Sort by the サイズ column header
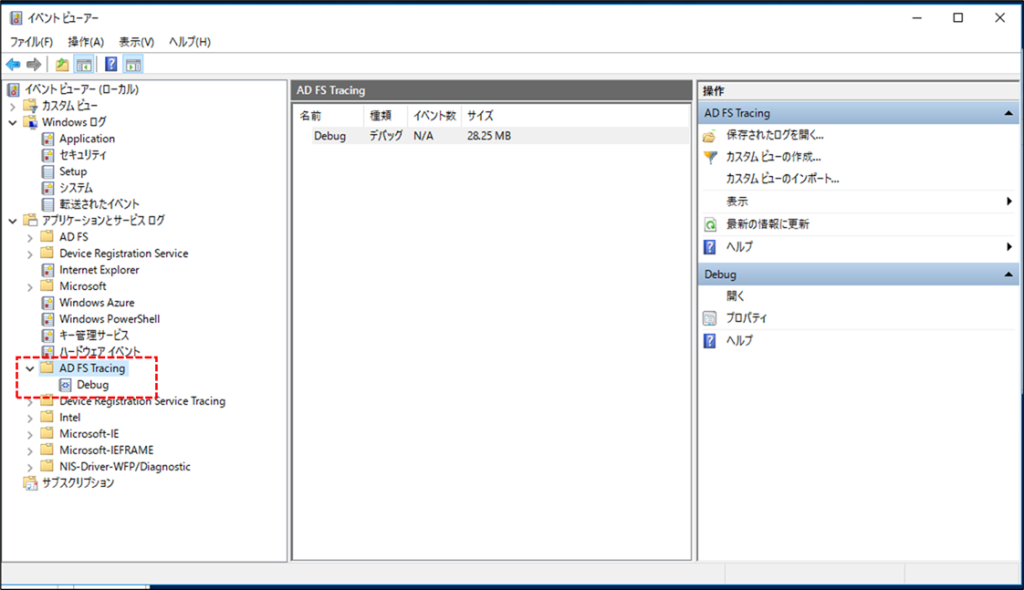This screenshot has height=590, width=1024. click(480, 116)
